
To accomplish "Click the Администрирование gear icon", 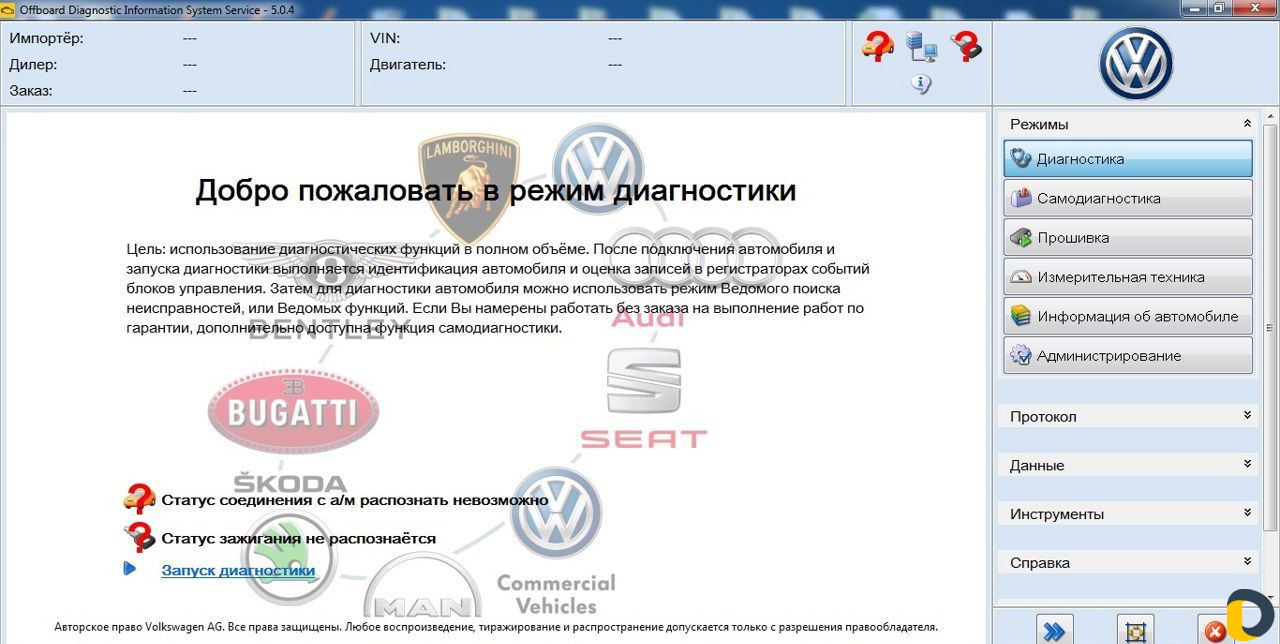I will click(1021, 356).
